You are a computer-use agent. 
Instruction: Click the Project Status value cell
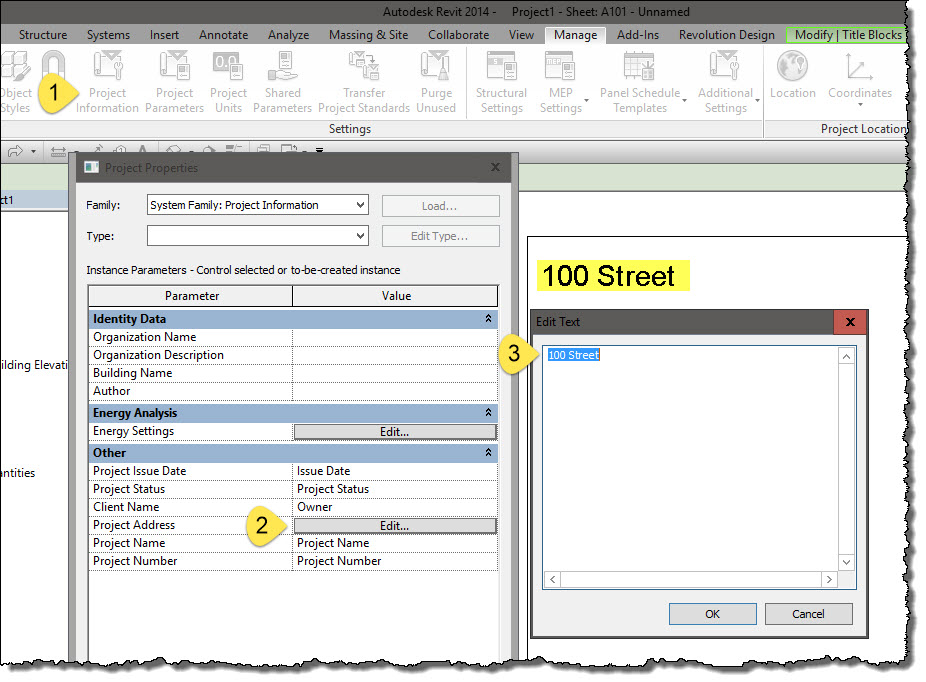point(394,489)
